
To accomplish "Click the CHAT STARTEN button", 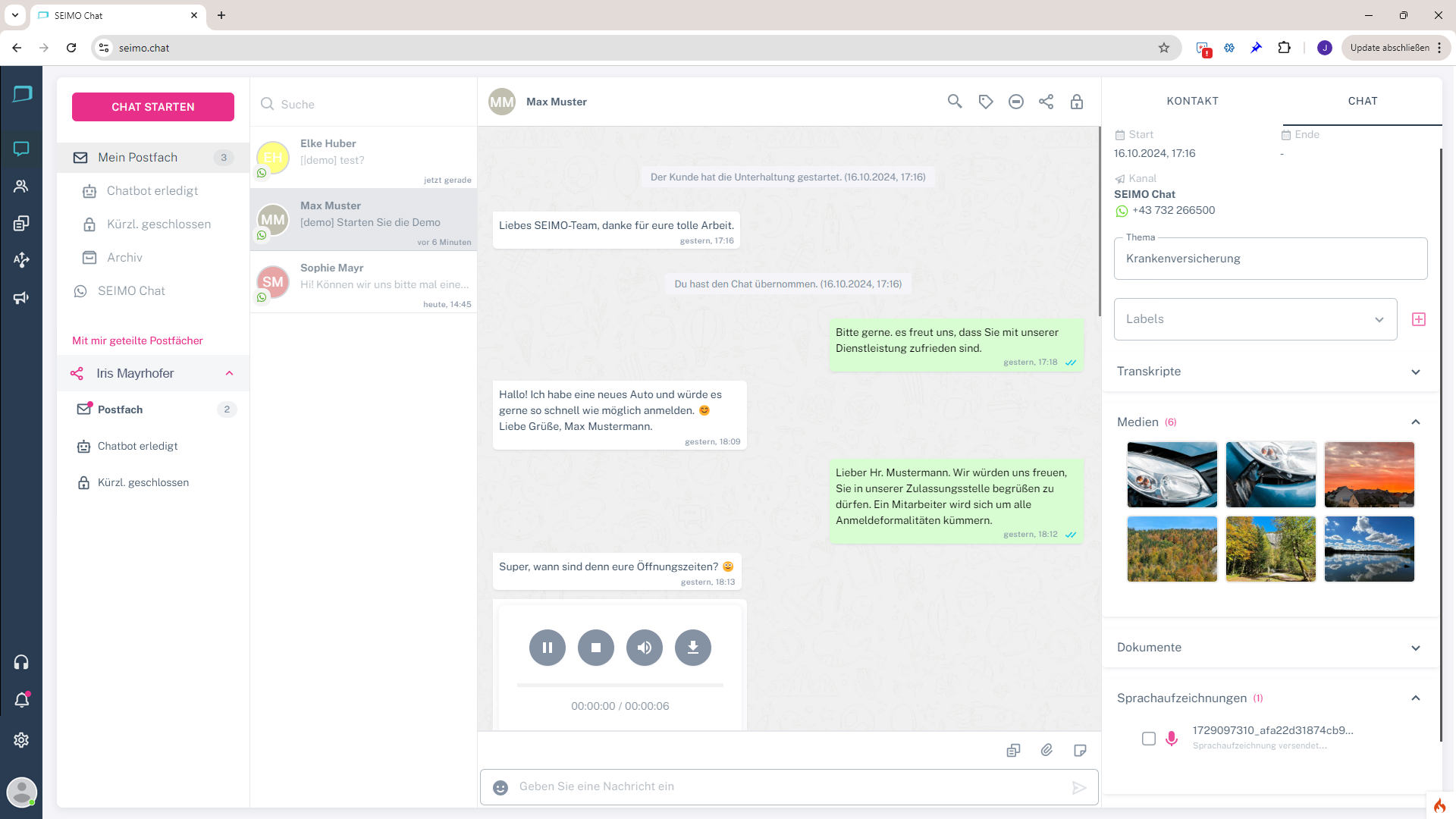I will [x=153, y=107].
